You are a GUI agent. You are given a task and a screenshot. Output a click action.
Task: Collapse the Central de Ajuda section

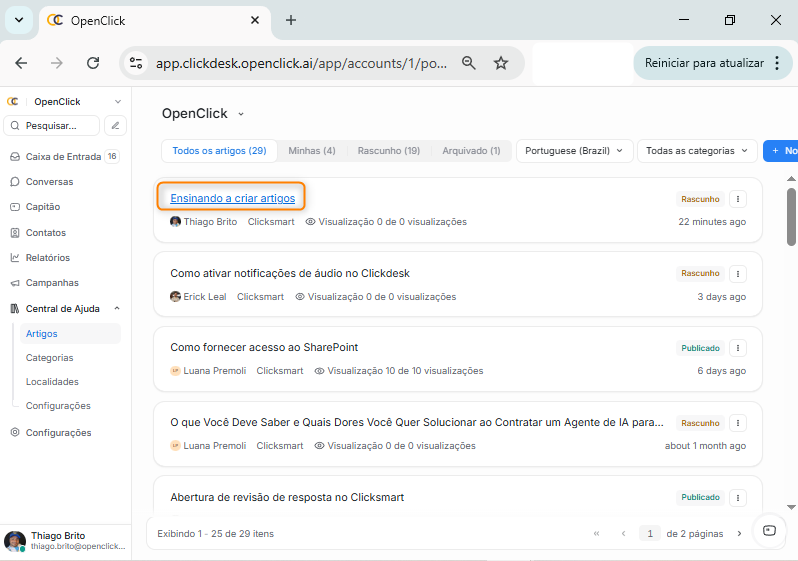[x=116, y=309]
